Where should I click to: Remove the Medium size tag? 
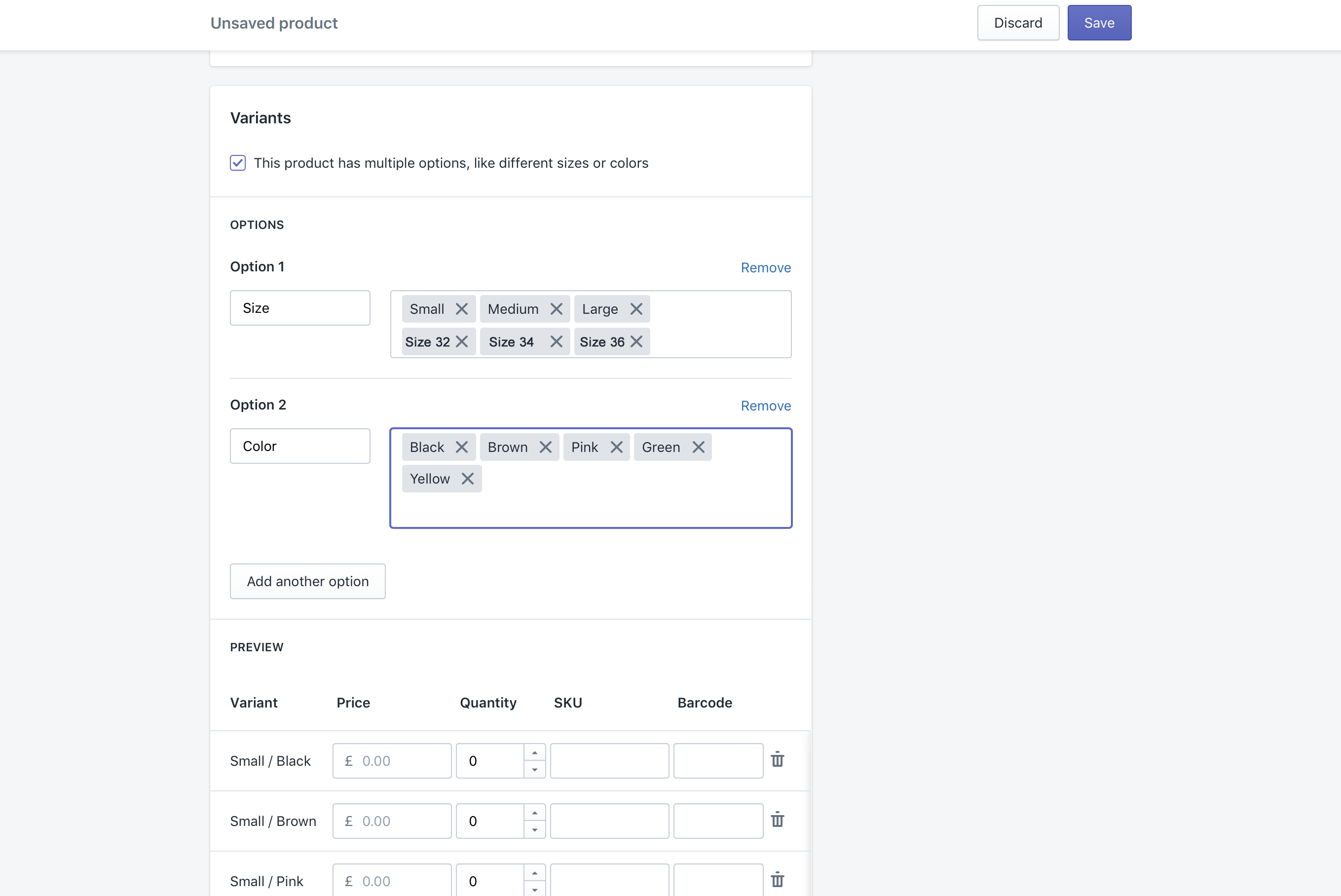pos(556,309)
